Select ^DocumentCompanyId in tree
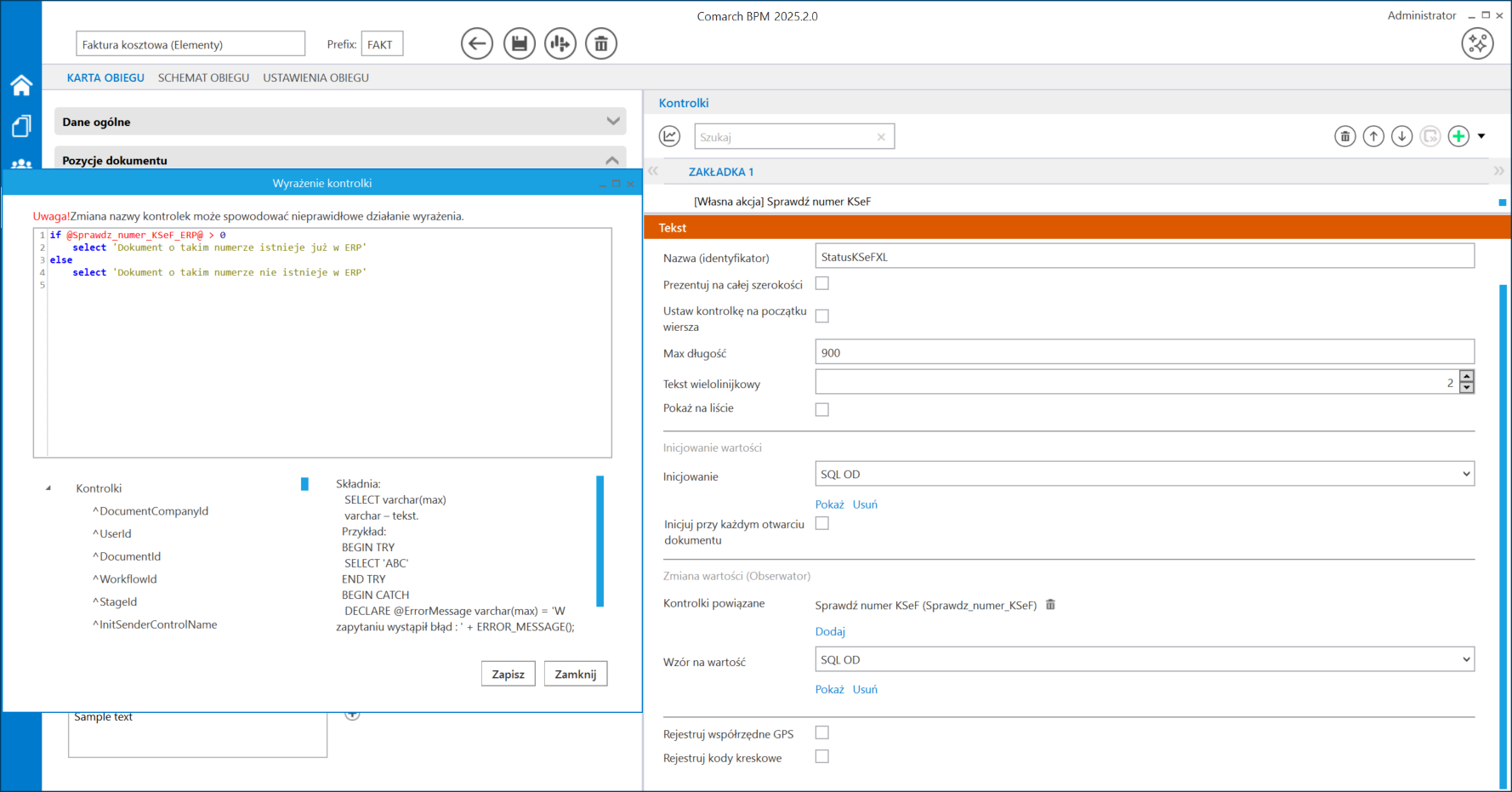This screenshot has width=1512, height=792. [x=151, y=511]
